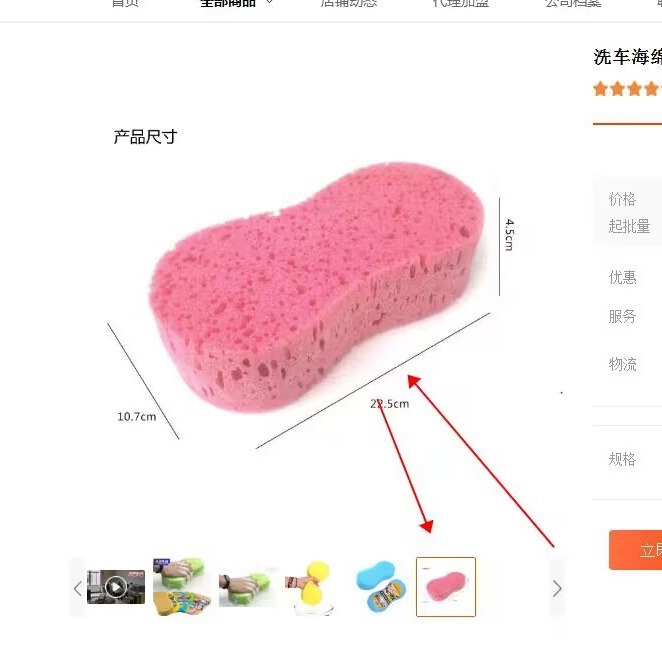Viewport: 662px width, 662px height.
Task: Click the orange star rating
Action: tap(627, 89)
